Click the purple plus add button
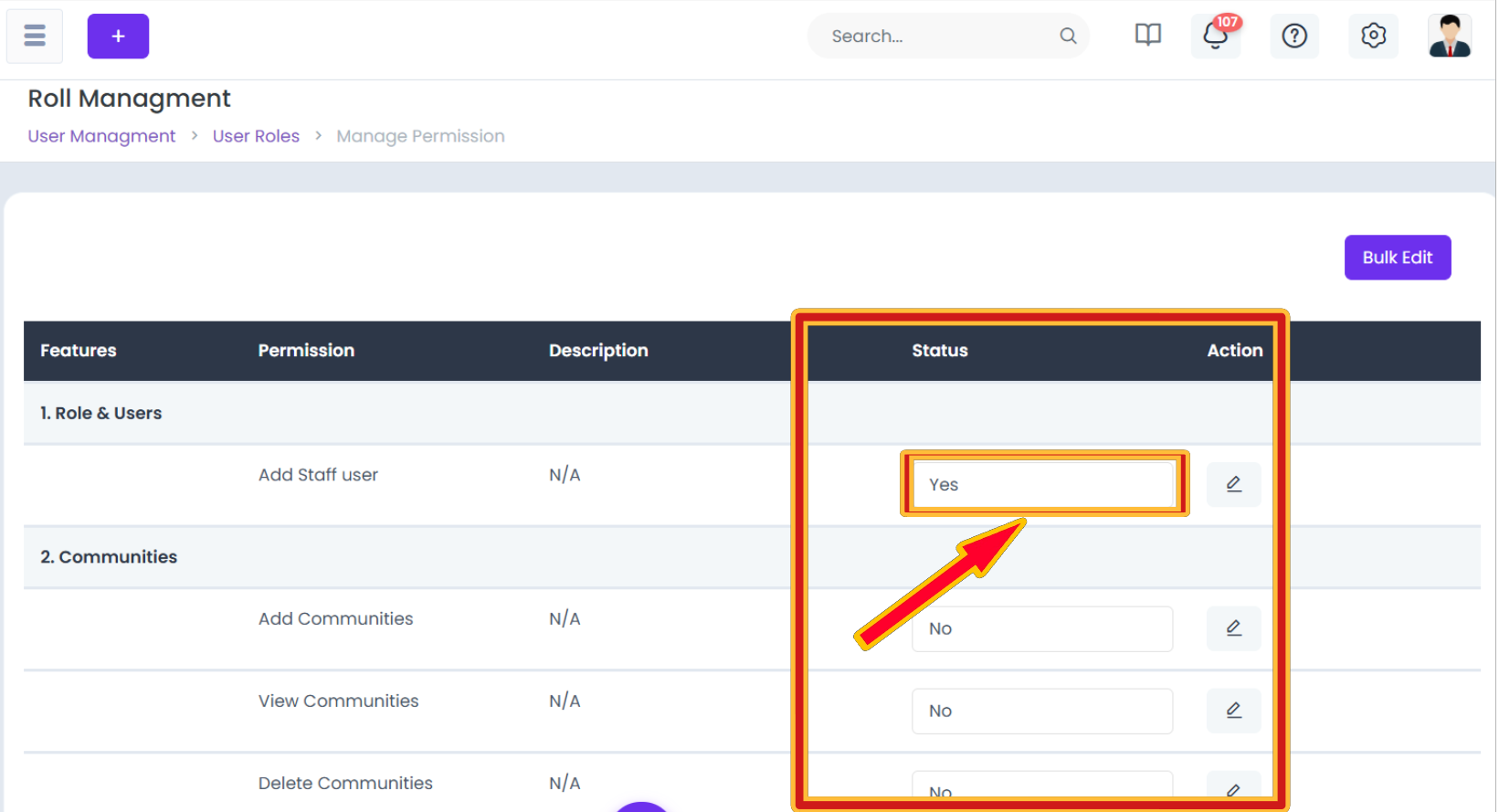The height and width of the screenshot is (812, 1499). coord(118,37)
